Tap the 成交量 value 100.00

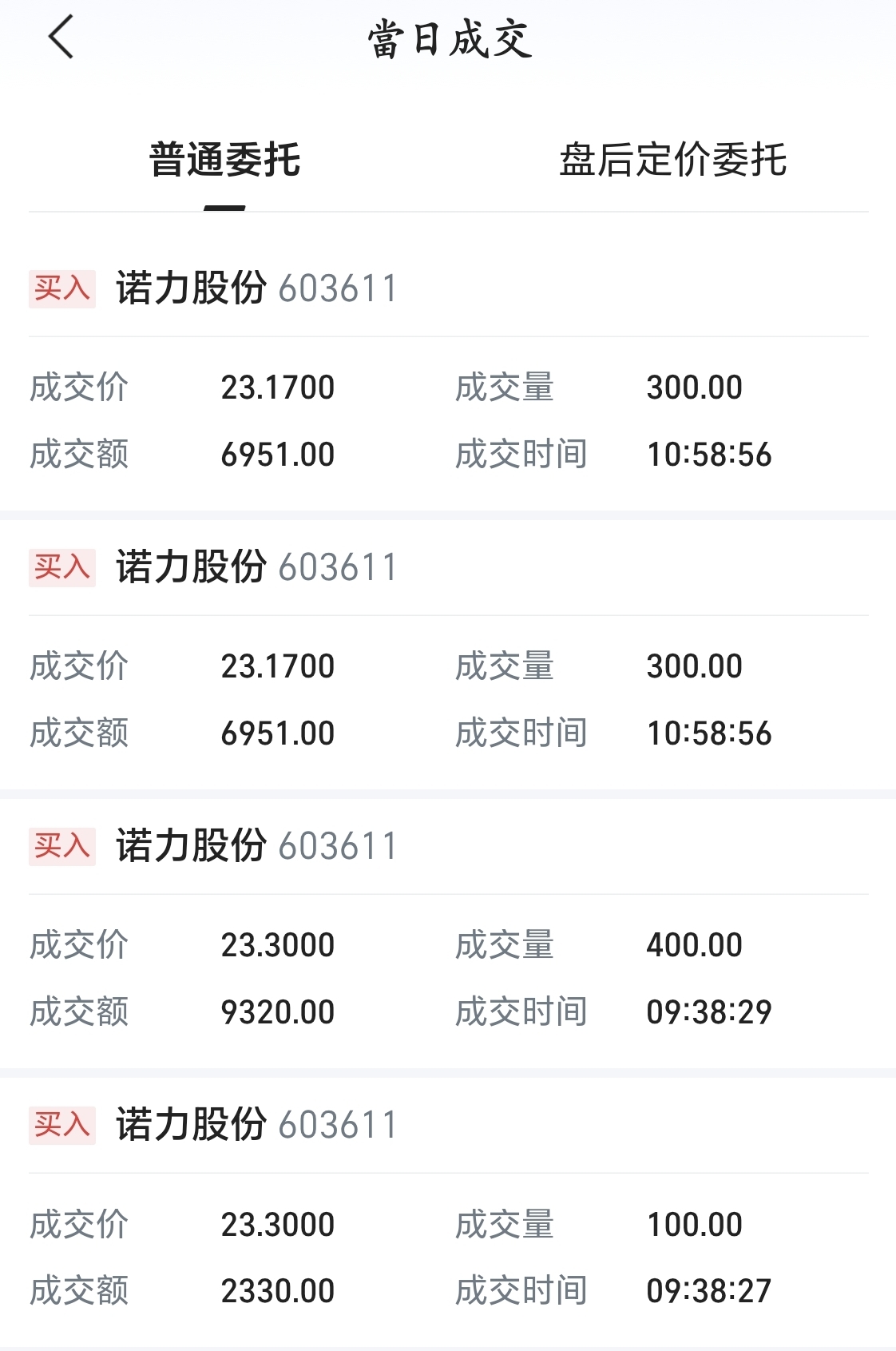click(x=695, y=1224)
